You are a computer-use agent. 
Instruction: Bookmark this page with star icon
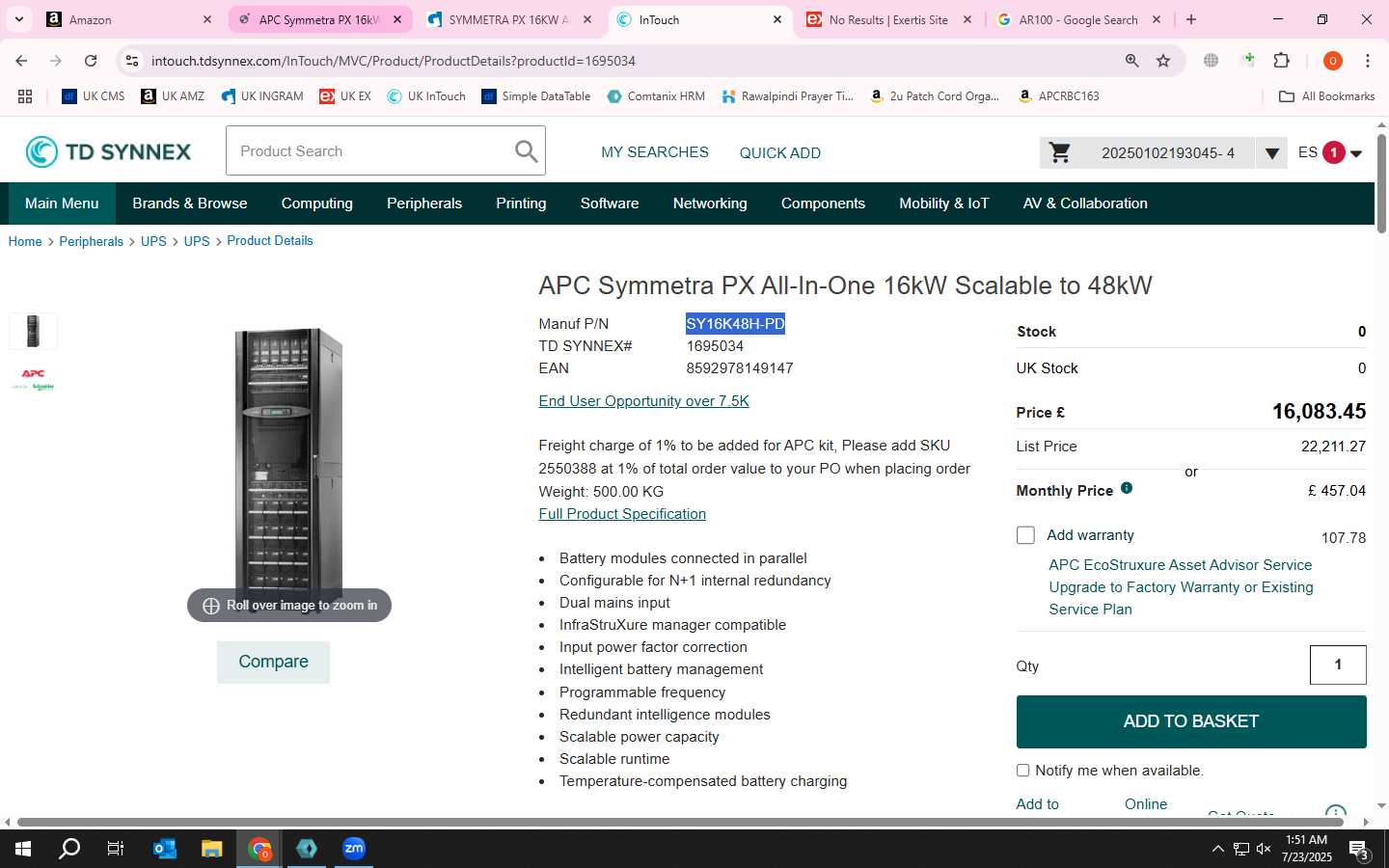(x=1163, y=61)
